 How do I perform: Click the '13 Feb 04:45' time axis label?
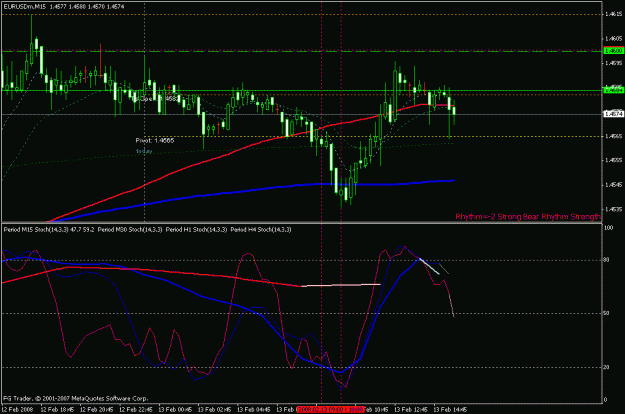click(x=254, y=410)
